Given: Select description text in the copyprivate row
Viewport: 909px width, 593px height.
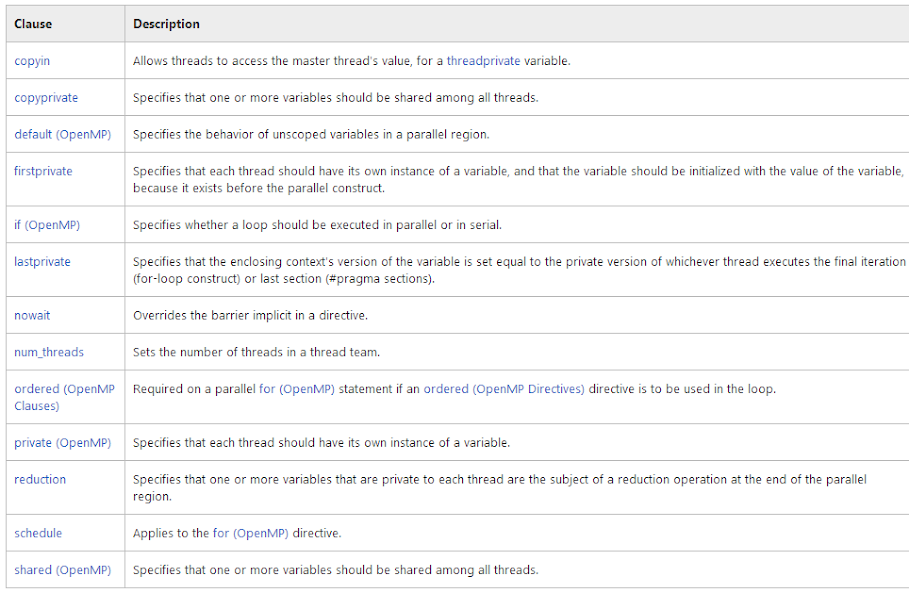Looking at the screenshot, I should pos(336,97).
